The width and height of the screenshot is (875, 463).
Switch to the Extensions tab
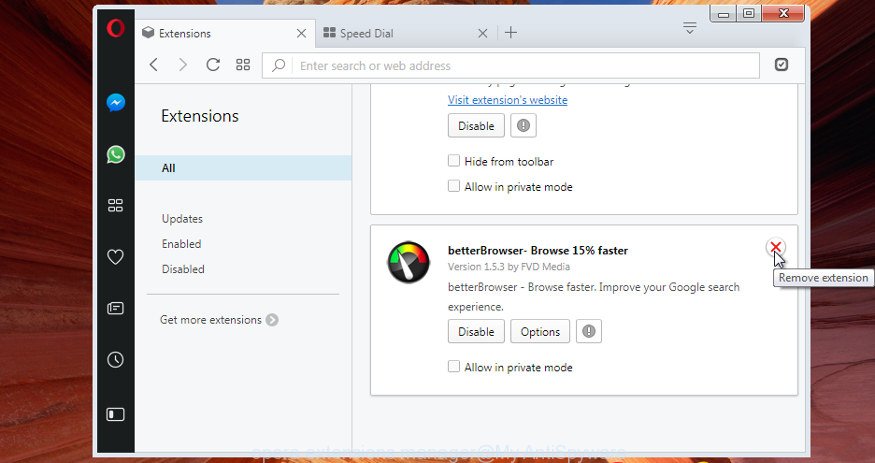pyautogui.click(x=225, y=33)
